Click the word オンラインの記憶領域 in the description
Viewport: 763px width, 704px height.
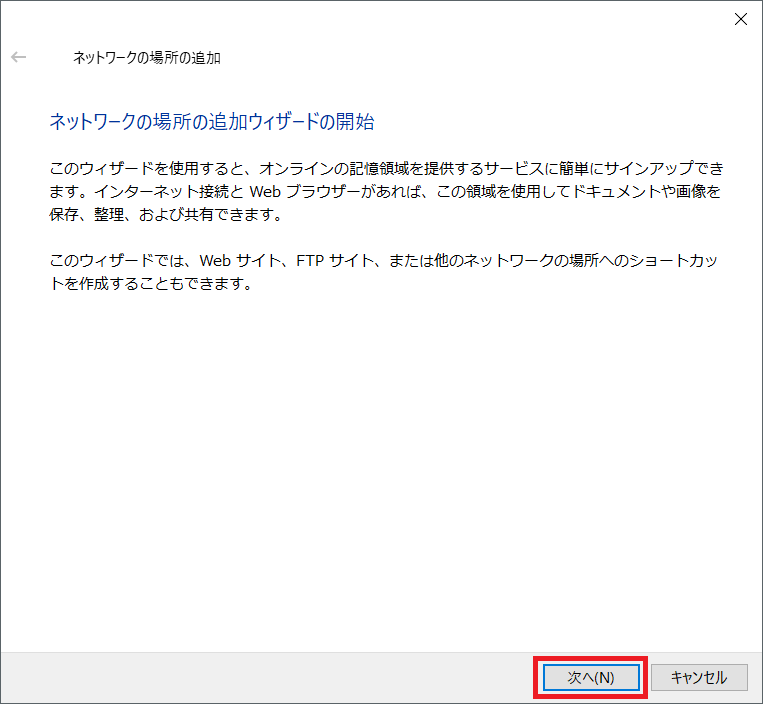tap(335, 166)
